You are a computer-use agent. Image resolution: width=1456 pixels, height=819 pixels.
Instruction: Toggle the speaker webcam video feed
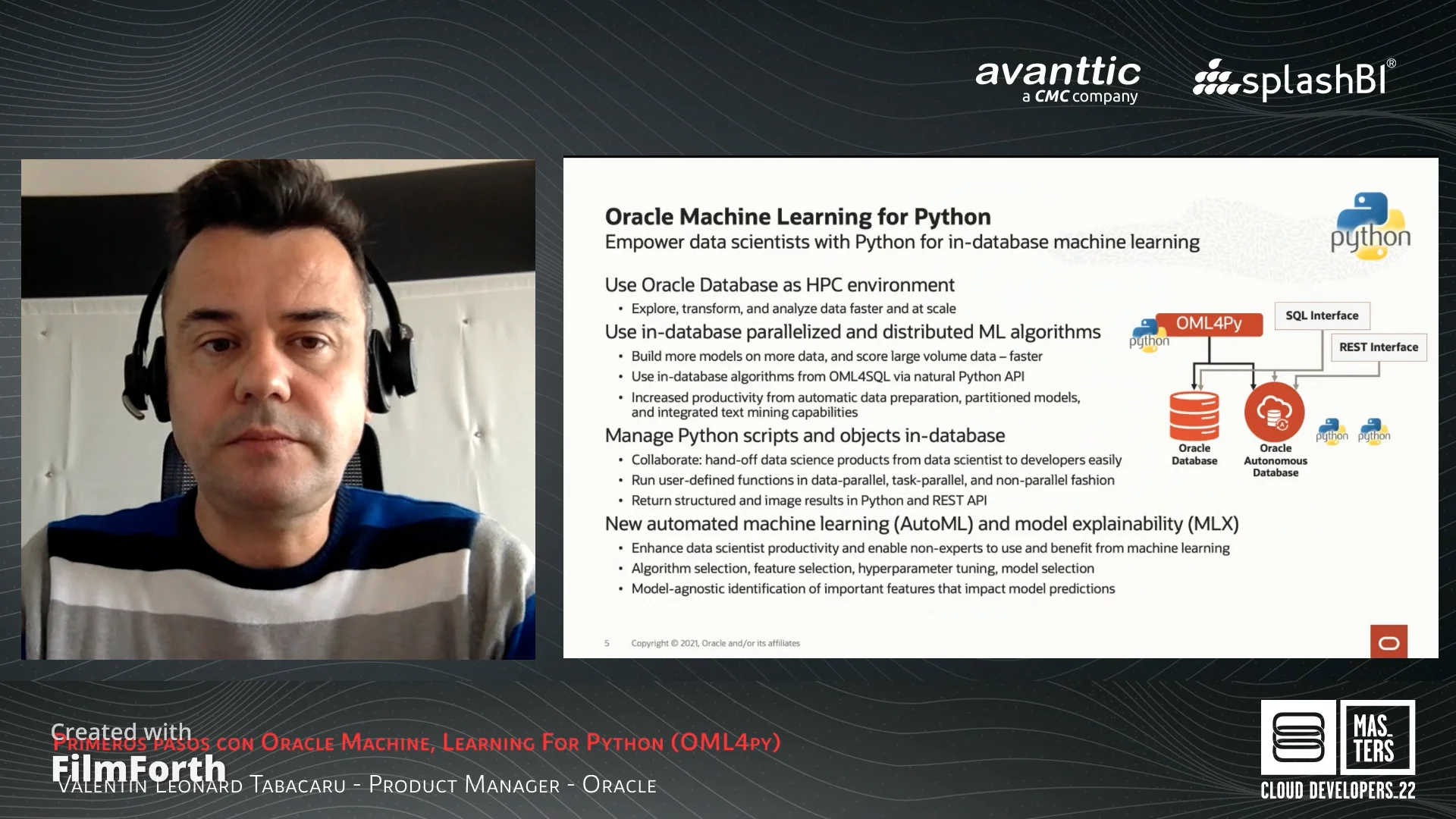coord(278,409)
